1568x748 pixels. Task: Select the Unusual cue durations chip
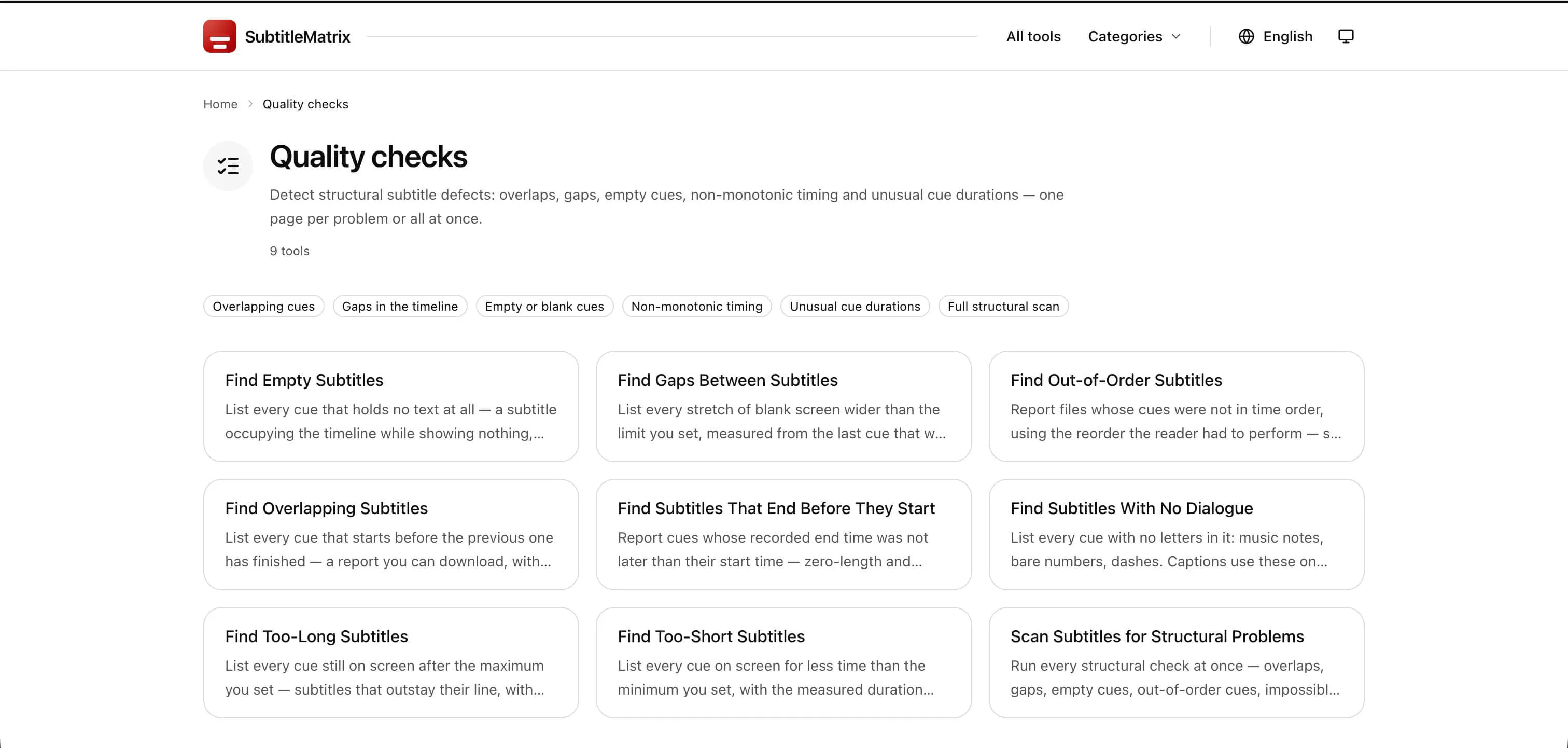[x=855, y=307]
